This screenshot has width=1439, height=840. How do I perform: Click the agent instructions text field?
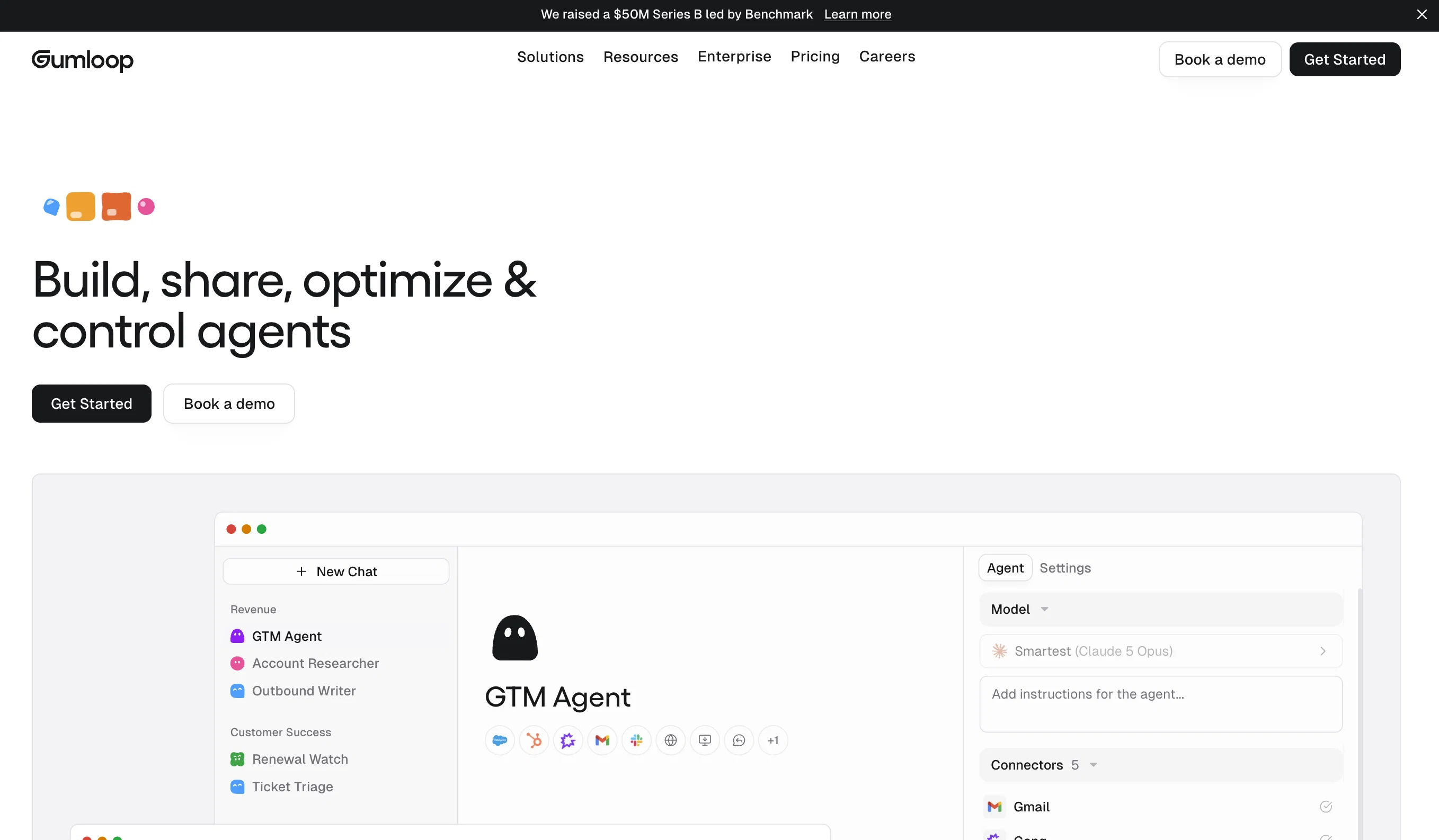(1161, 704)
